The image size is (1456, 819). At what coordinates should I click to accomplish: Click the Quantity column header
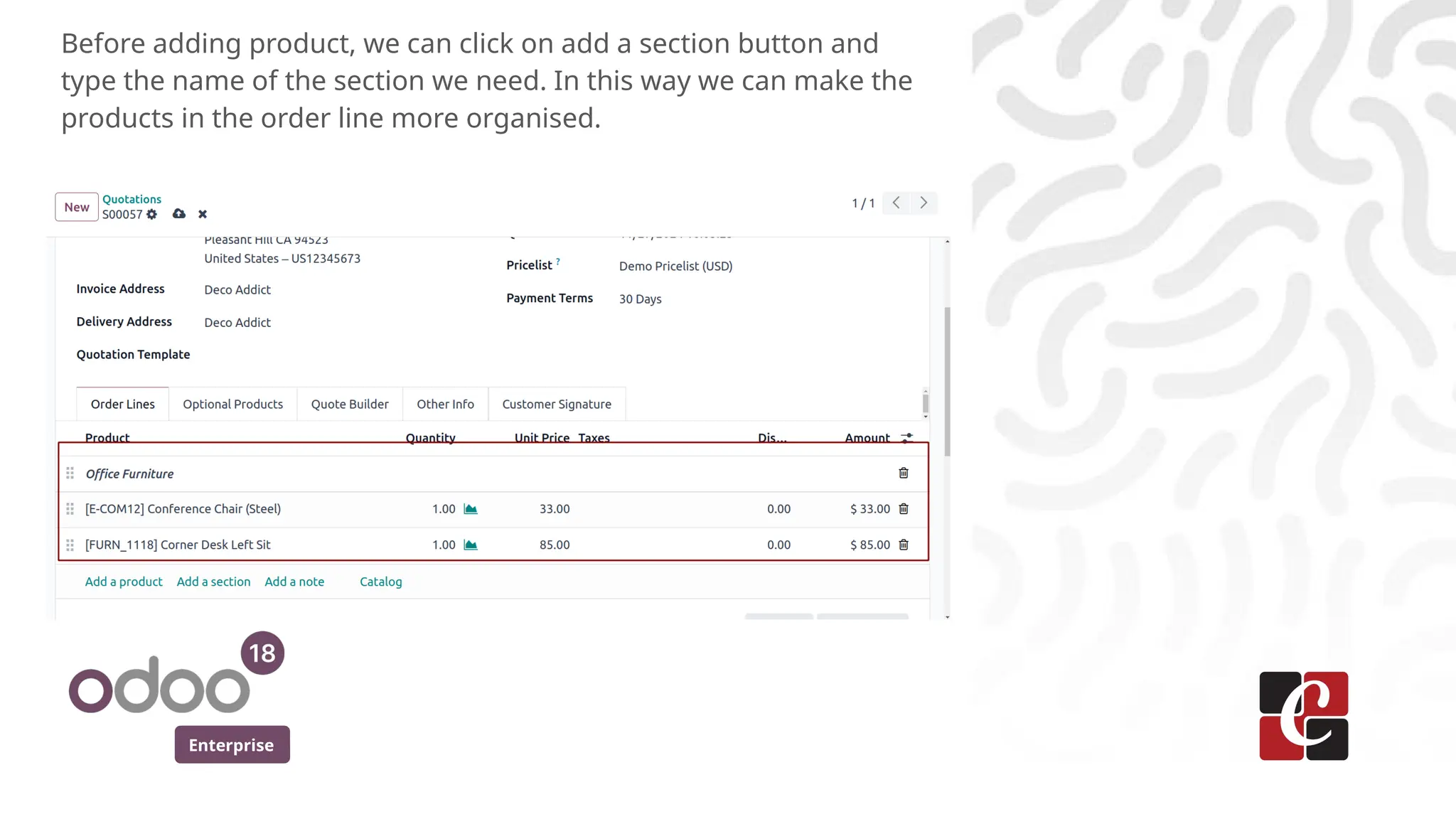tap(430, 437)
